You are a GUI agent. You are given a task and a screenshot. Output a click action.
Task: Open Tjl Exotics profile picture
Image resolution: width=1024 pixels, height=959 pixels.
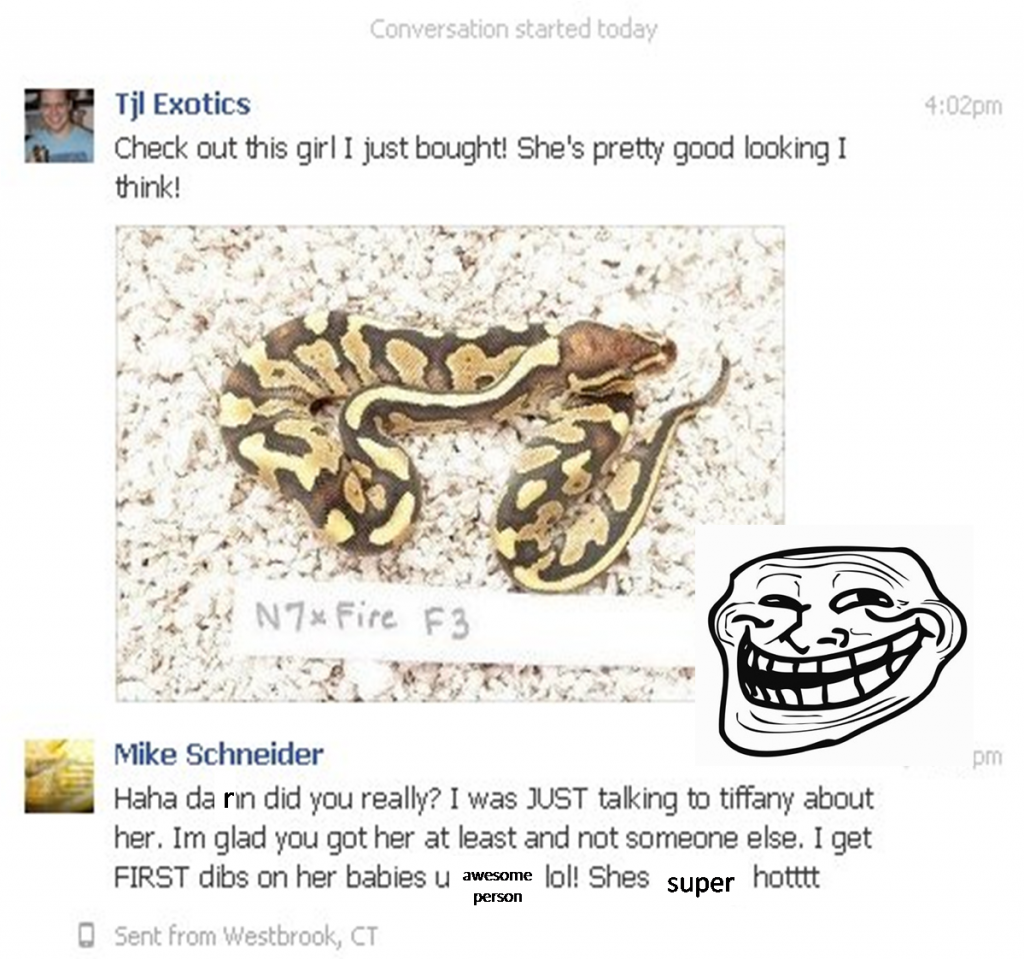coord(59,125)
